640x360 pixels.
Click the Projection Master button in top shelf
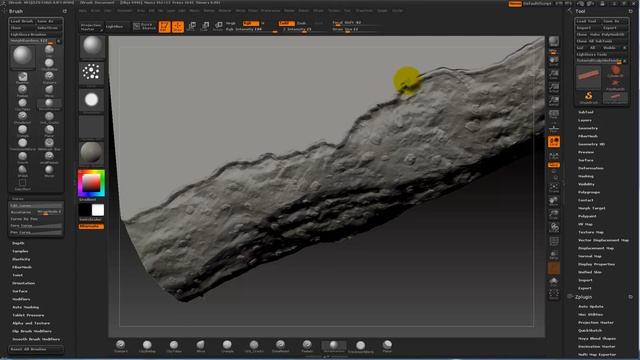(91, 27)
